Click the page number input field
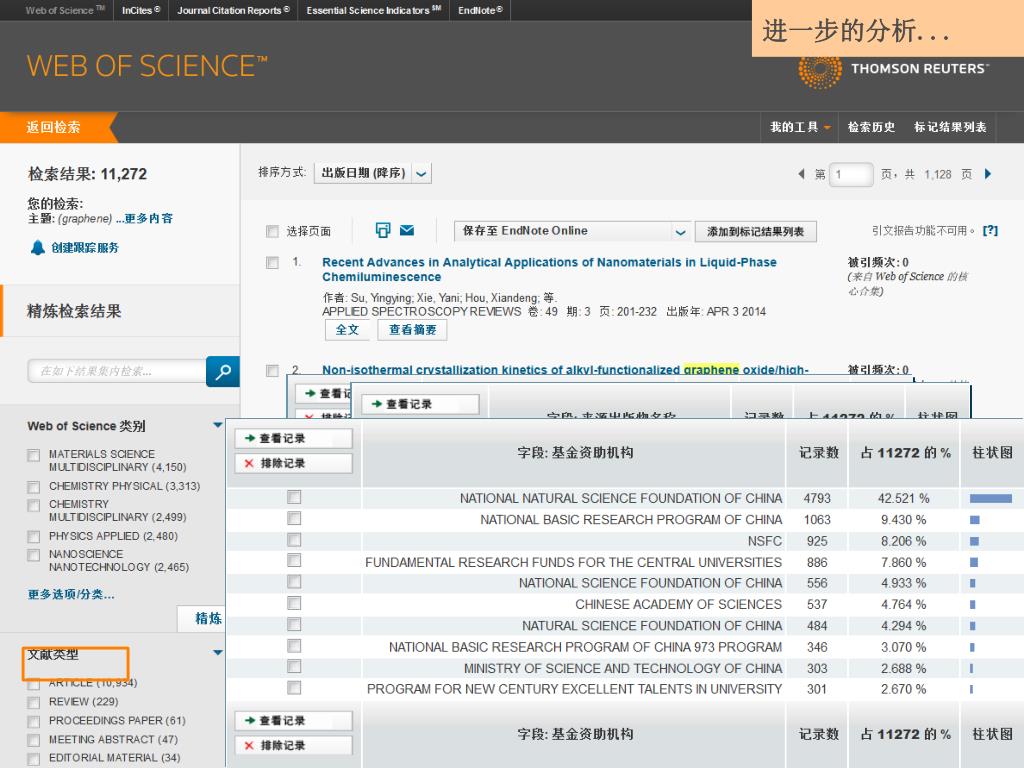The image size is (1024, 768). point(851,174)
